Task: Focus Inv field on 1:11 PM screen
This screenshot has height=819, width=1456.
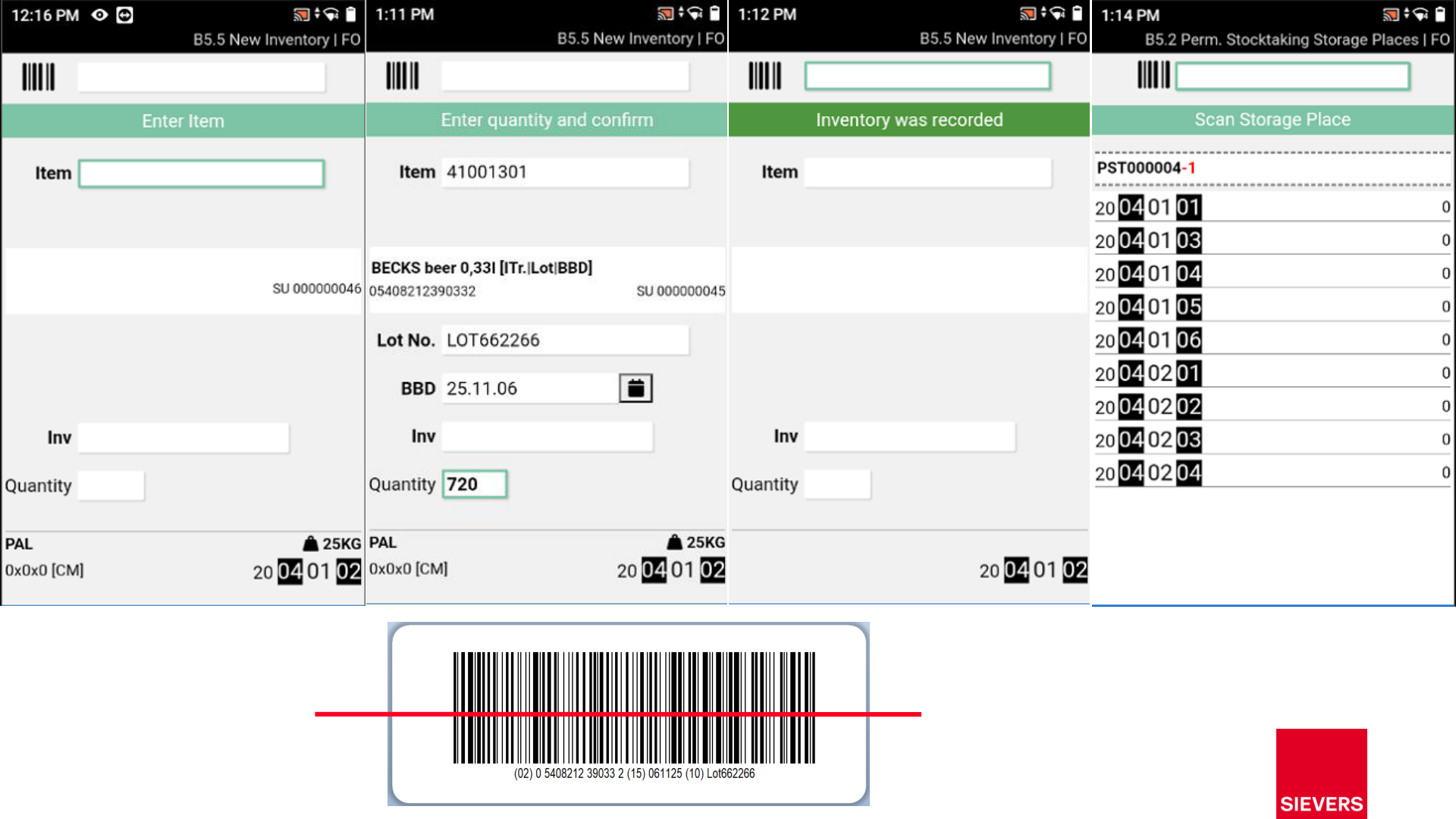Action: 547,436
